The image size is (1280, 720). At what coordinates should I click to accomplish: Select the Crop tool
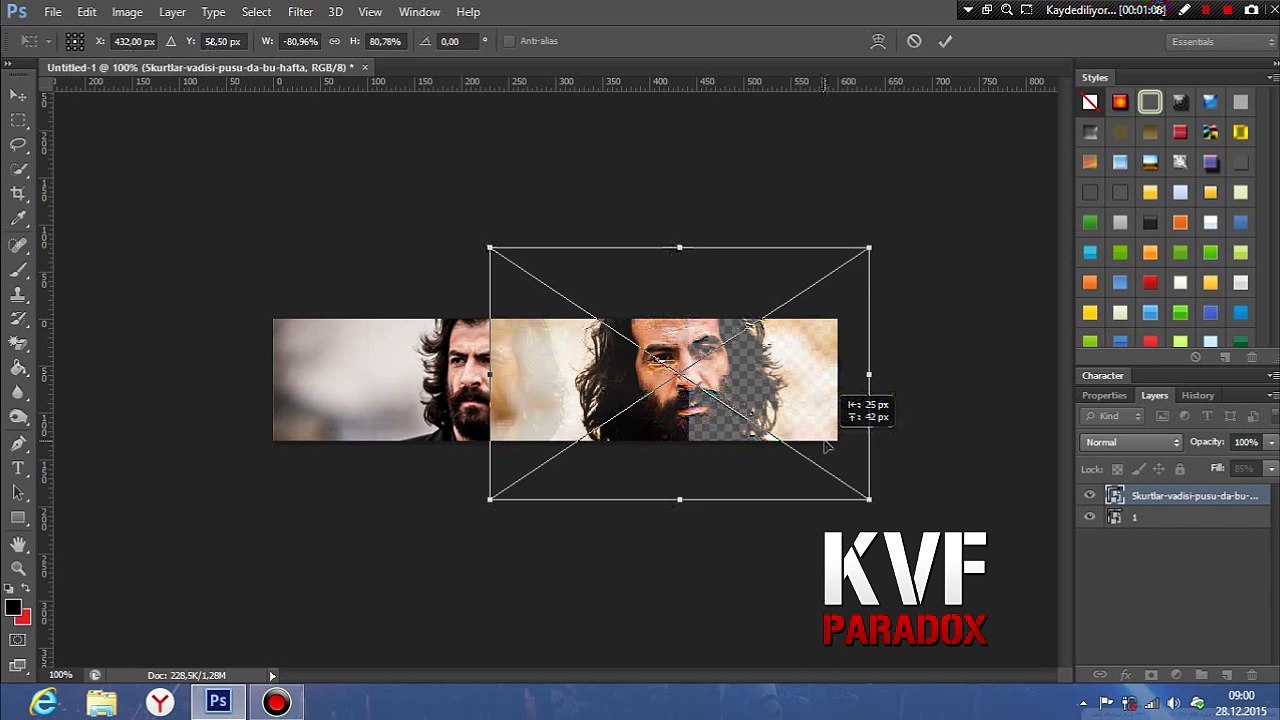(18, 194)
